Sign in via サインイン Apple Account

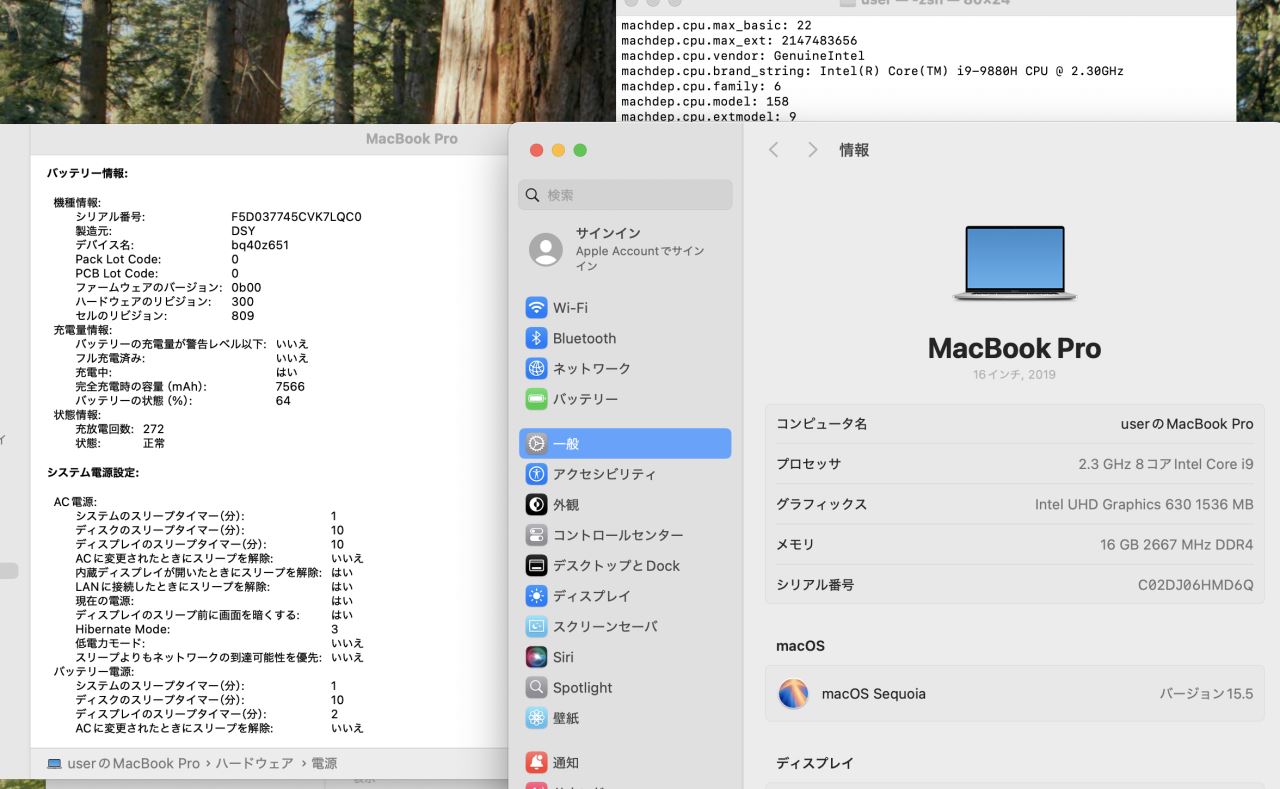[x=625, y=249]
